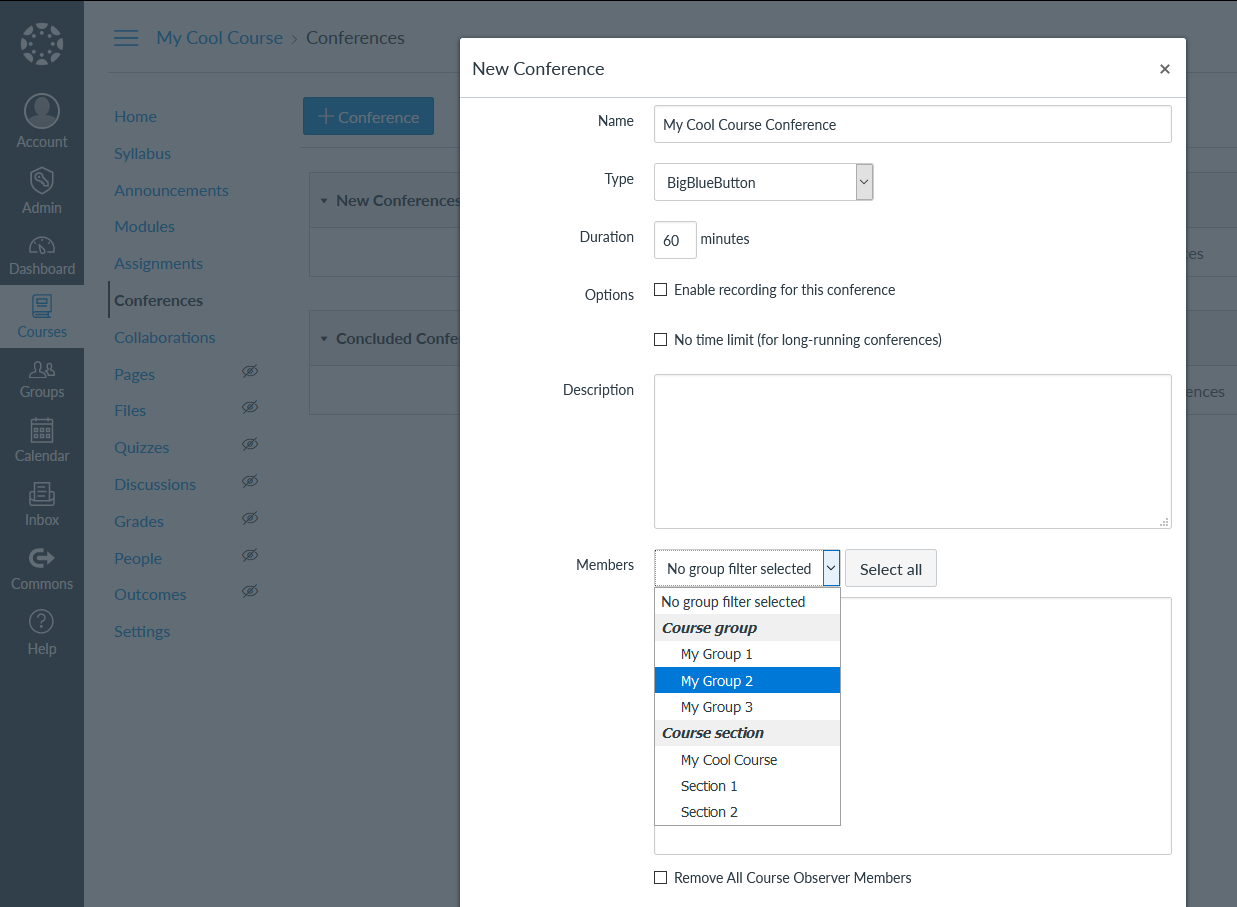1237x907 pixels.
Task: Click the Select all button
Action: 891,568
